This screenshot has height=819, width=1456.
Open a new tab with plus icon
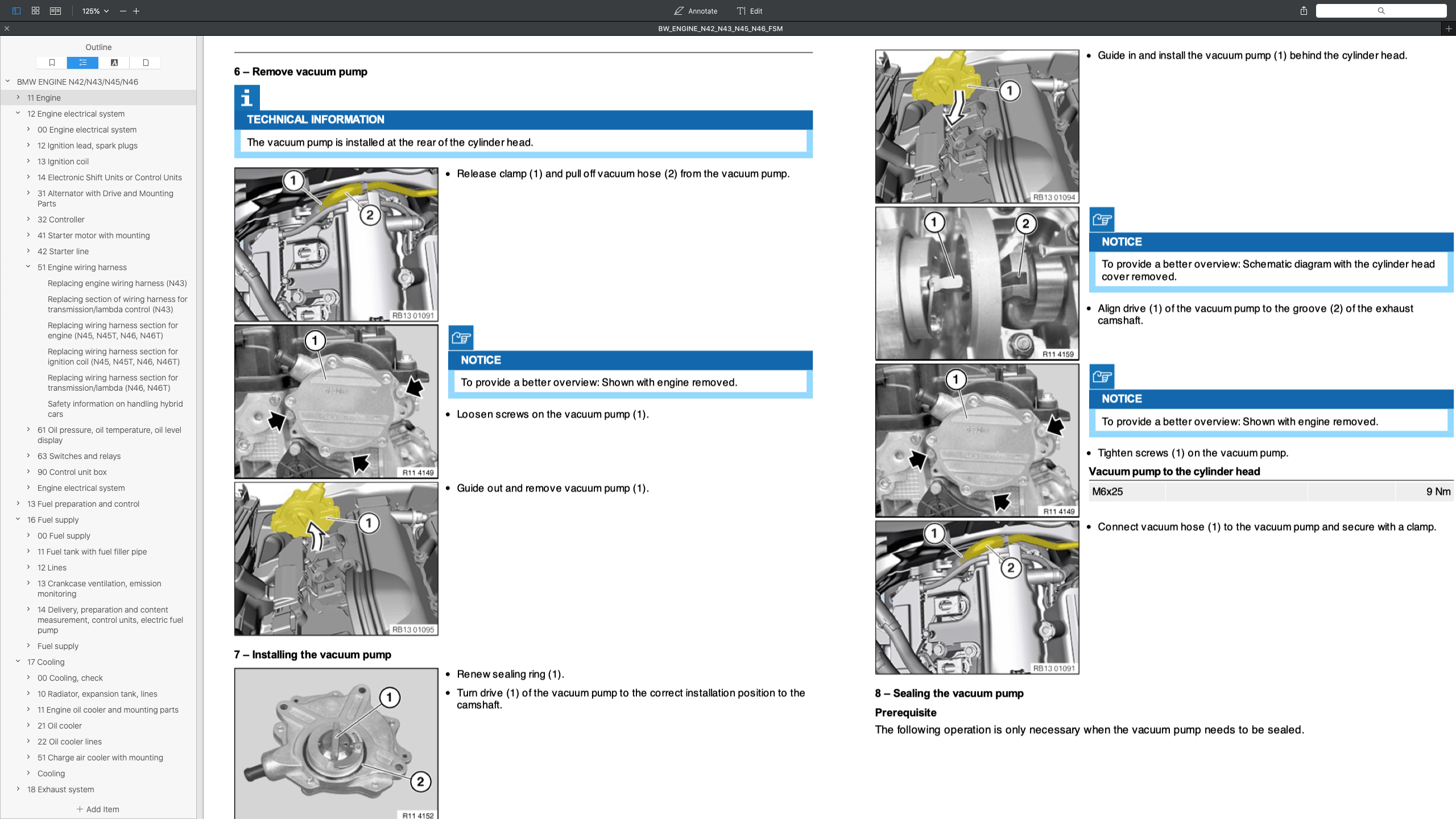point(1449,28)
